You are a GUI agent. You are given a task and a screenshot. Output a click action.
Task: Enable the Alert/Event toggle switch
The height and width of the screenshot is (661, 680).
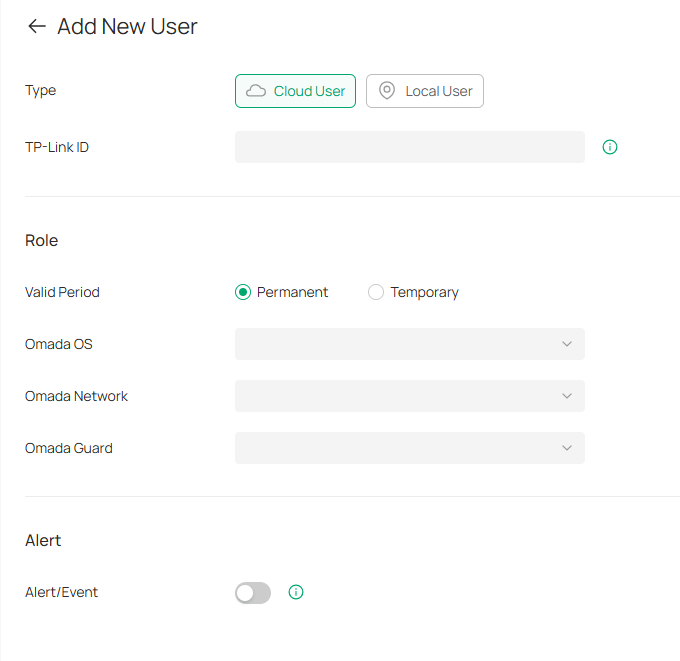(253, 592)
